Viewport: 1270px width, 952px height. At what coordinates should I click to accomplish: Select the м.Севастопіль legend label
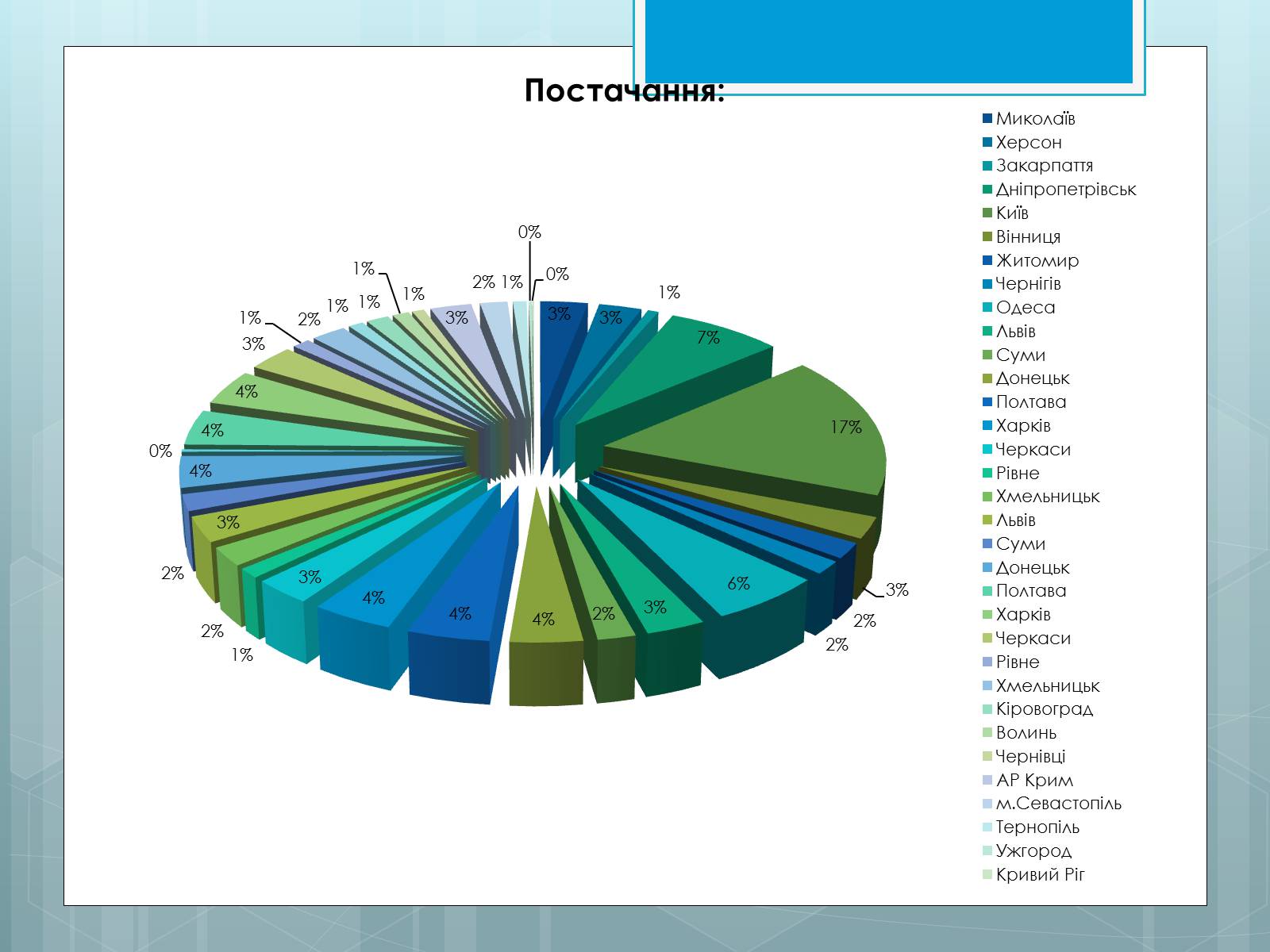coord(1059,804)
